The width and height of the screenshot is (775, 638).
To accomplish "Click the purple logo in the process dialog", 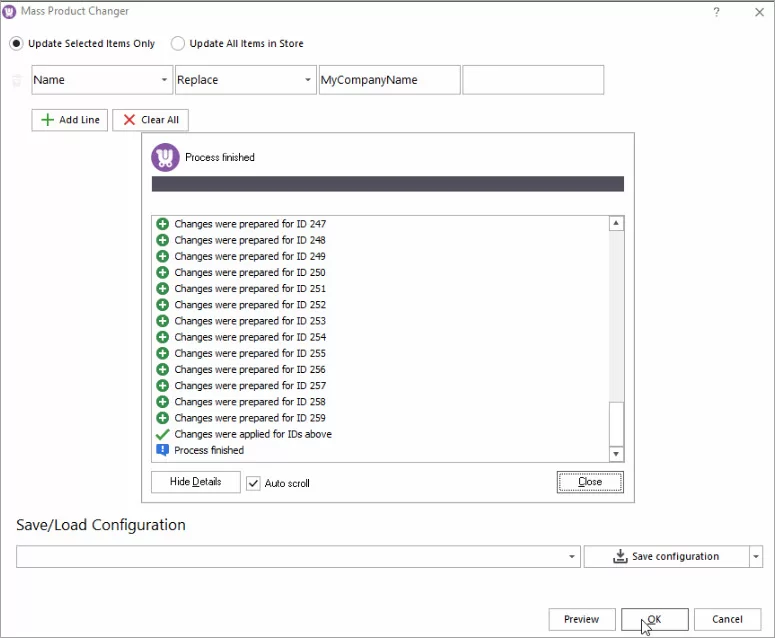I will [x=165, y=157].
